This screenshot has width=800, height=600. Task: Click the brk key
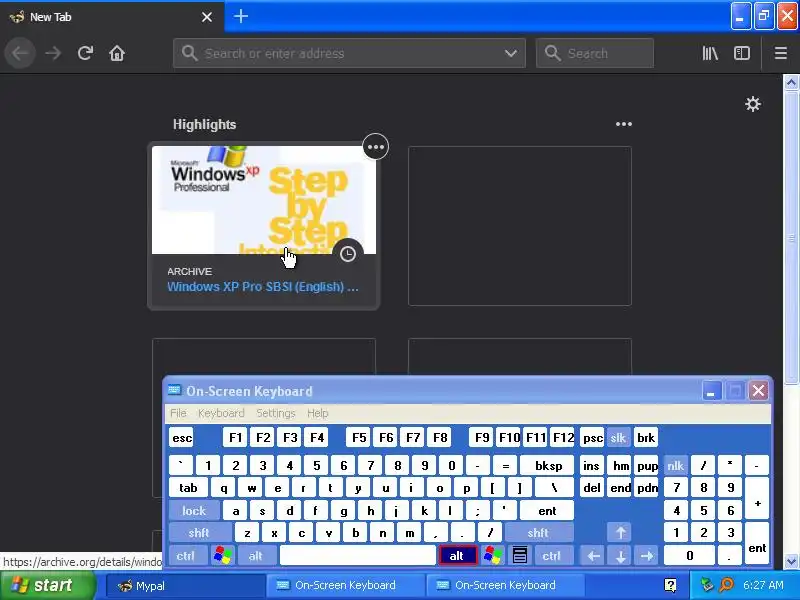[645, 438]
